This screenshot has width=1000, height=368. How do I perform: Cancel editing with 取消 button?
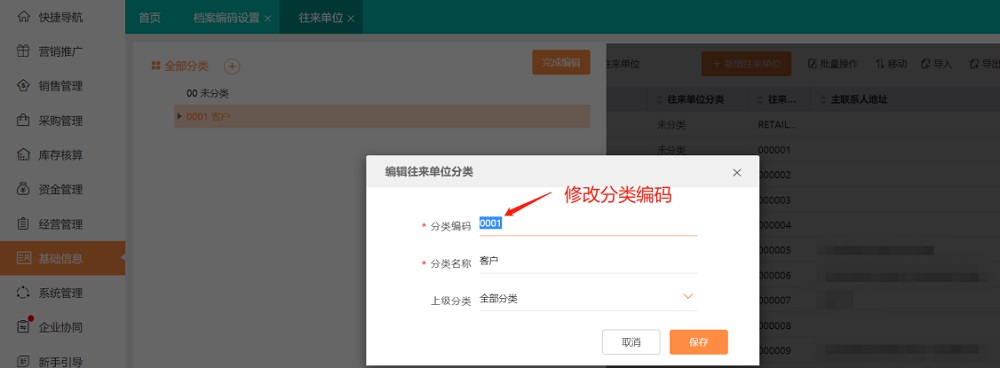coord(631,342)
